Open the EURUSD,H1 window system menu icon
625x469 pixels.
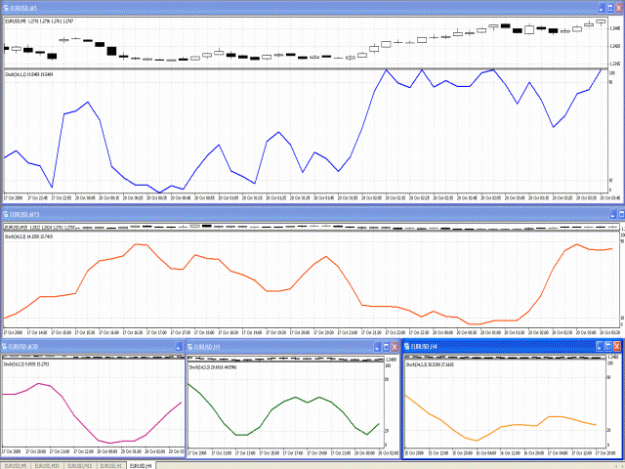coord(190,347)
